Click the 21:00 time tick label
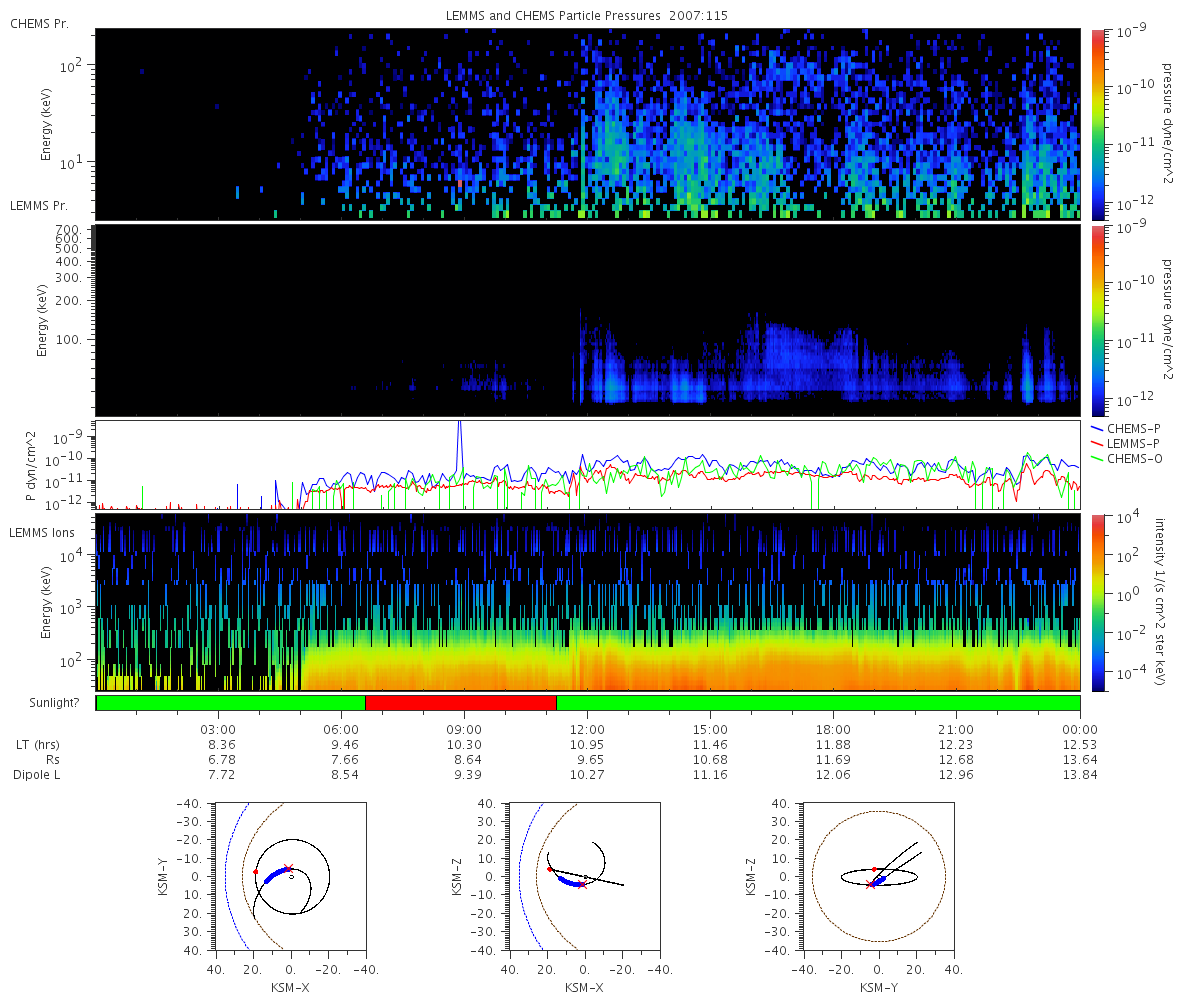 point(956,730)
